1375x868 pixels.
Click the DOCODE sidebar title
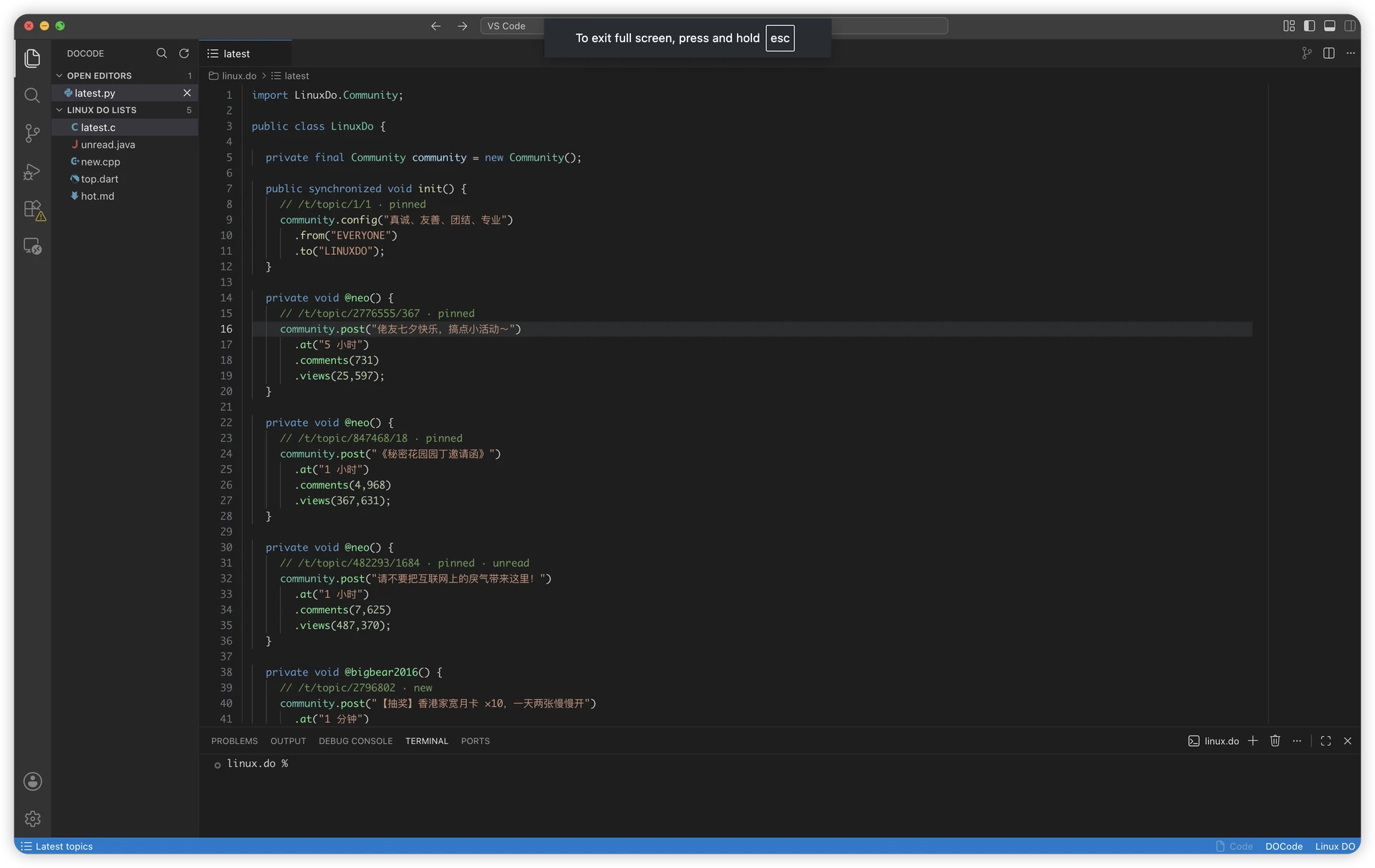(x=85, y=54)
